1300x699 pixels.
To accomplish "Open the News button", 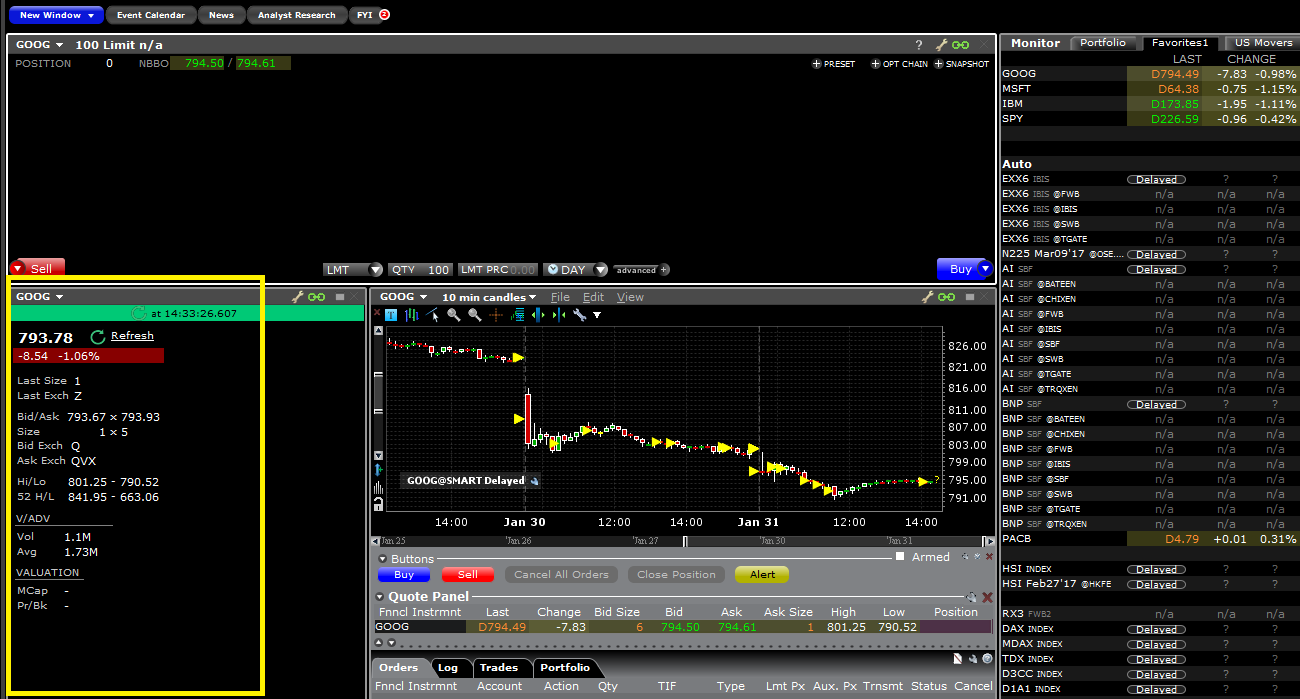I will point(221,15).
